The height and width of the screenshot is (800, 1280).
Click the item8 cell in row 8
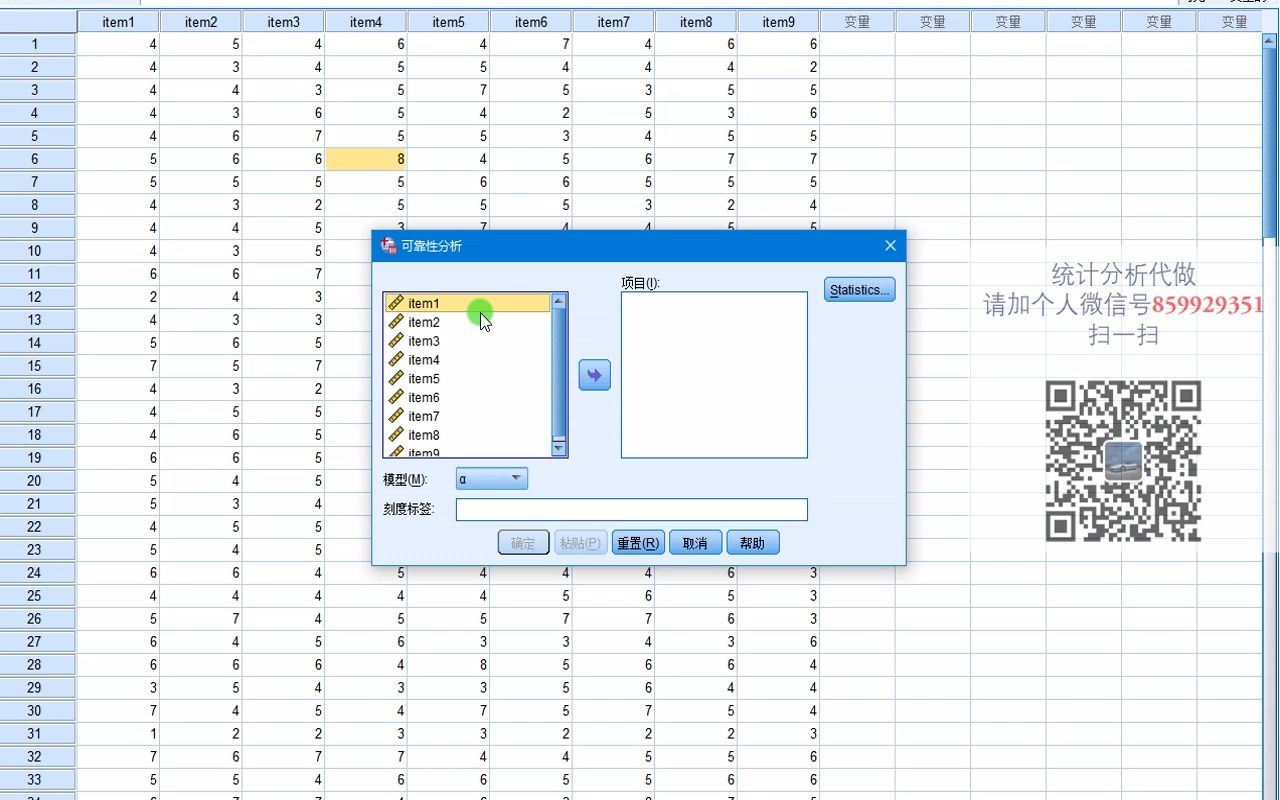[x=695, y=205]
